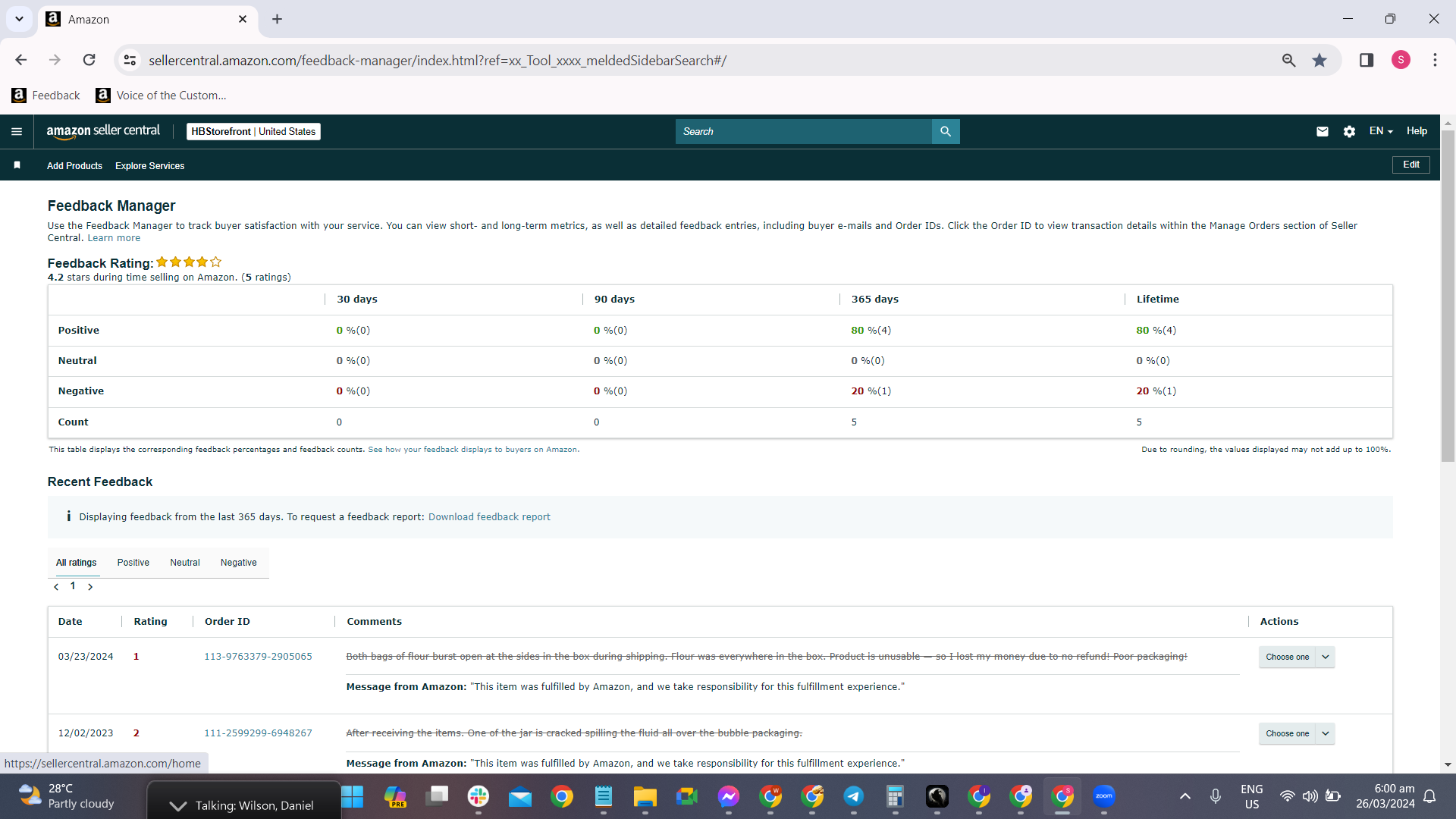Open Zoom from the taskbar
Viewport: 1456px width, 819px height.
pos(1104,796)
